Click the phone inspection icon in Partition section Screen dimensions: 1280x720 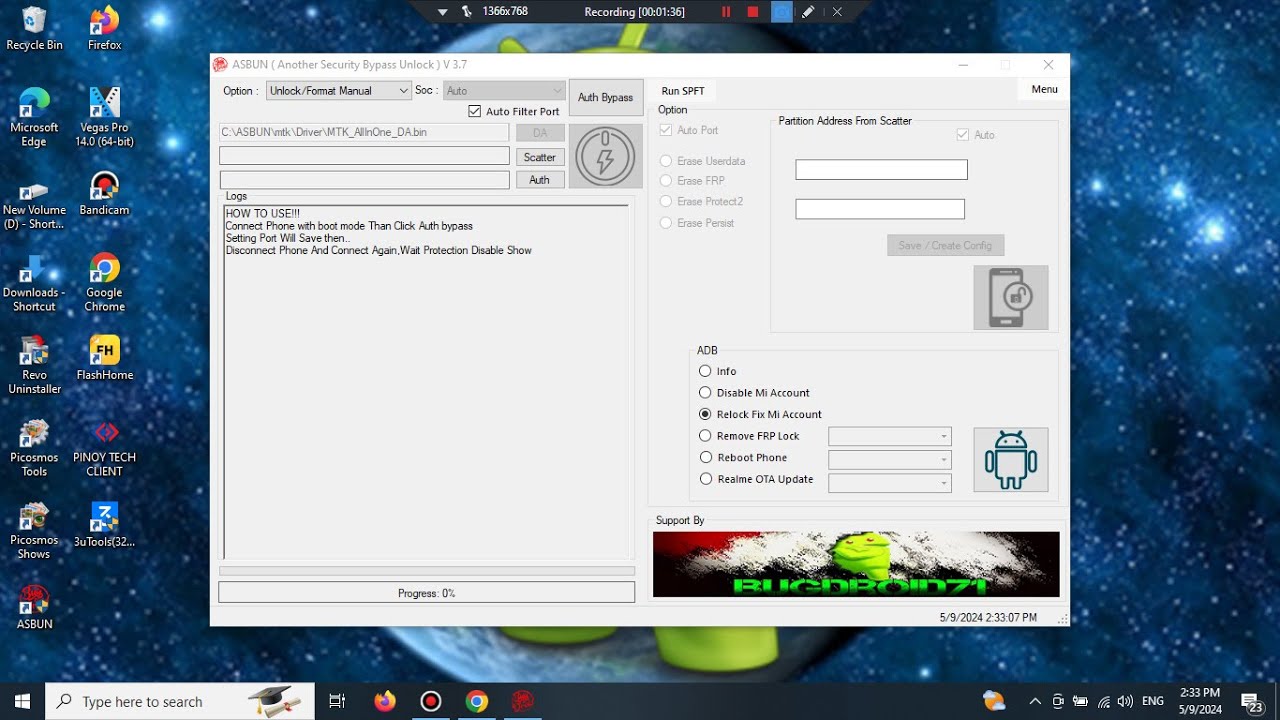coord(1010,296)
